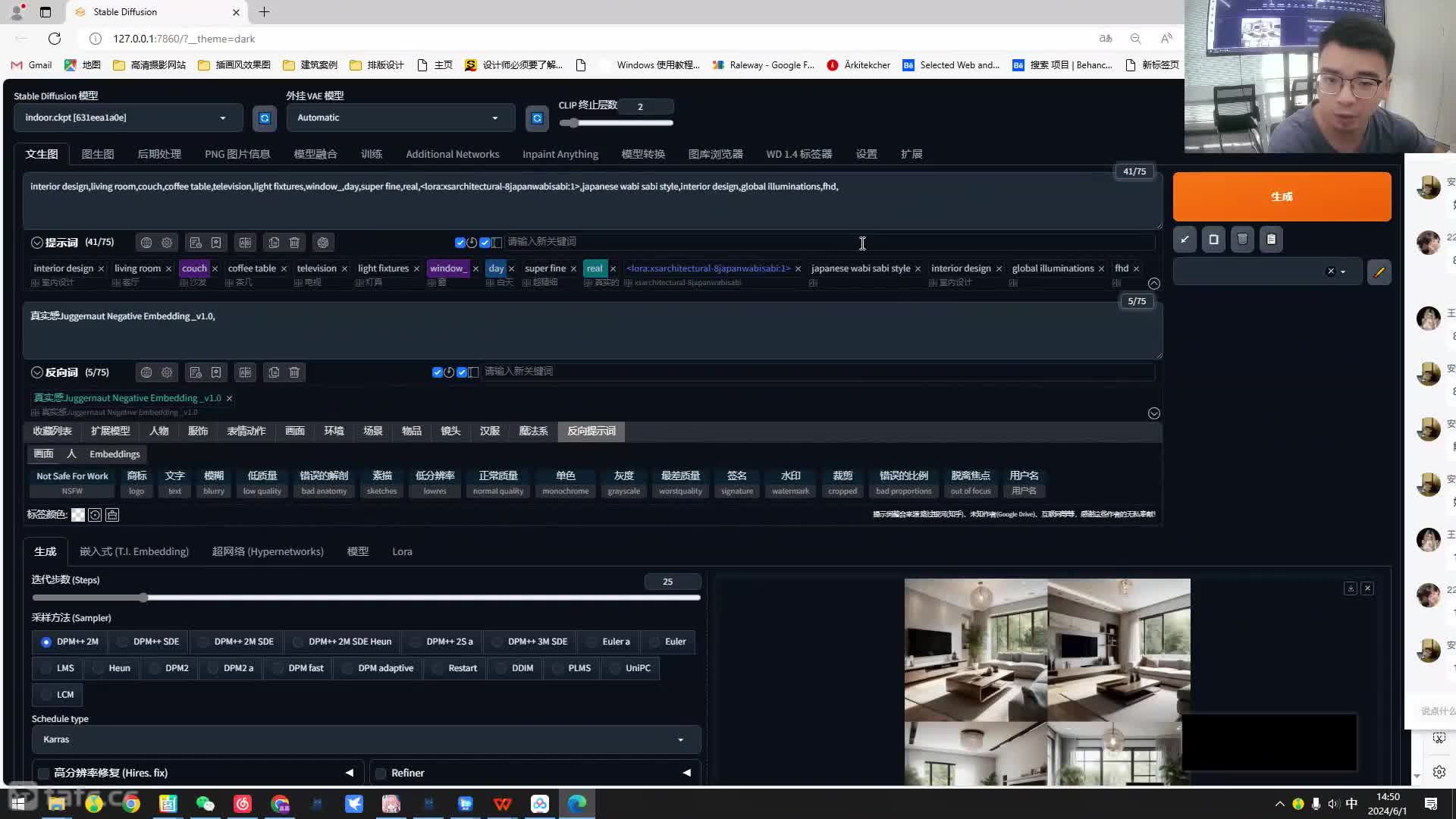
Task: Select DPM++ SDE sampler
Action: [149, 642]
